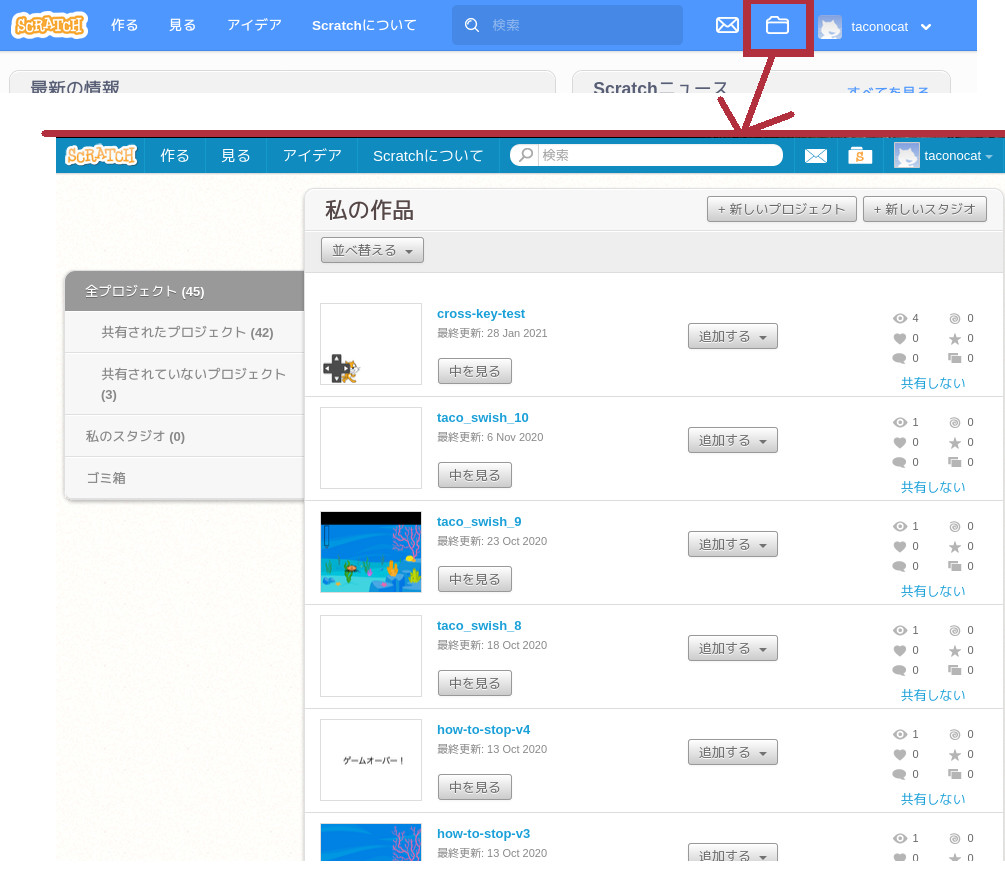Click the heart icon for taco_swish_8
Screen dimensions: 1005x870
click(x=900, y=649)
